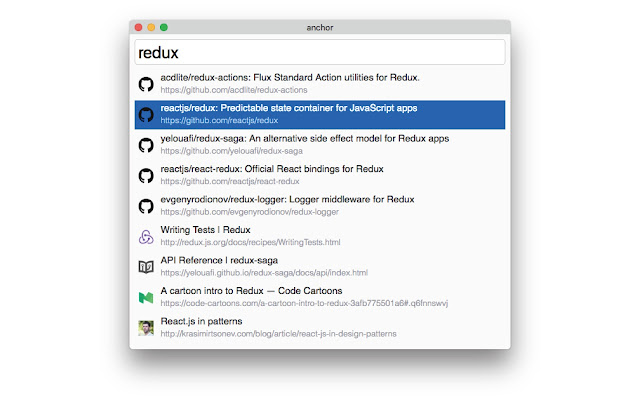Image resolution: width=640 pixels, height=400 pixels.
Task: Click the code-cartoons.com URL
Action: pyautogui.click(x=304, y=303)
